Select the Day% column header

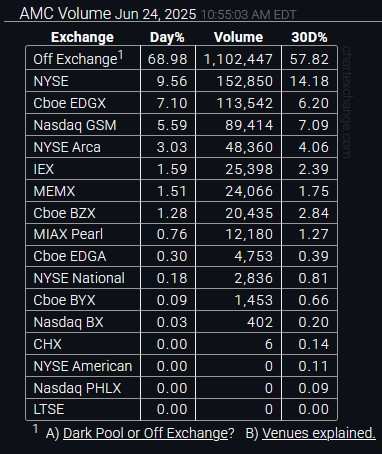click(167, 37)
